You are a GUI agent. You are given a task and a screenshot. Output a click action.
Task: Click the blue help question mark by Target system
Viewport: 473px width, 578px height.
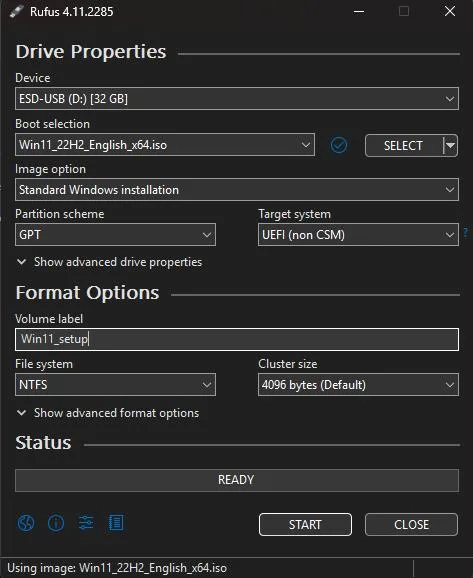pyautogui.click(x=466, y=232)
